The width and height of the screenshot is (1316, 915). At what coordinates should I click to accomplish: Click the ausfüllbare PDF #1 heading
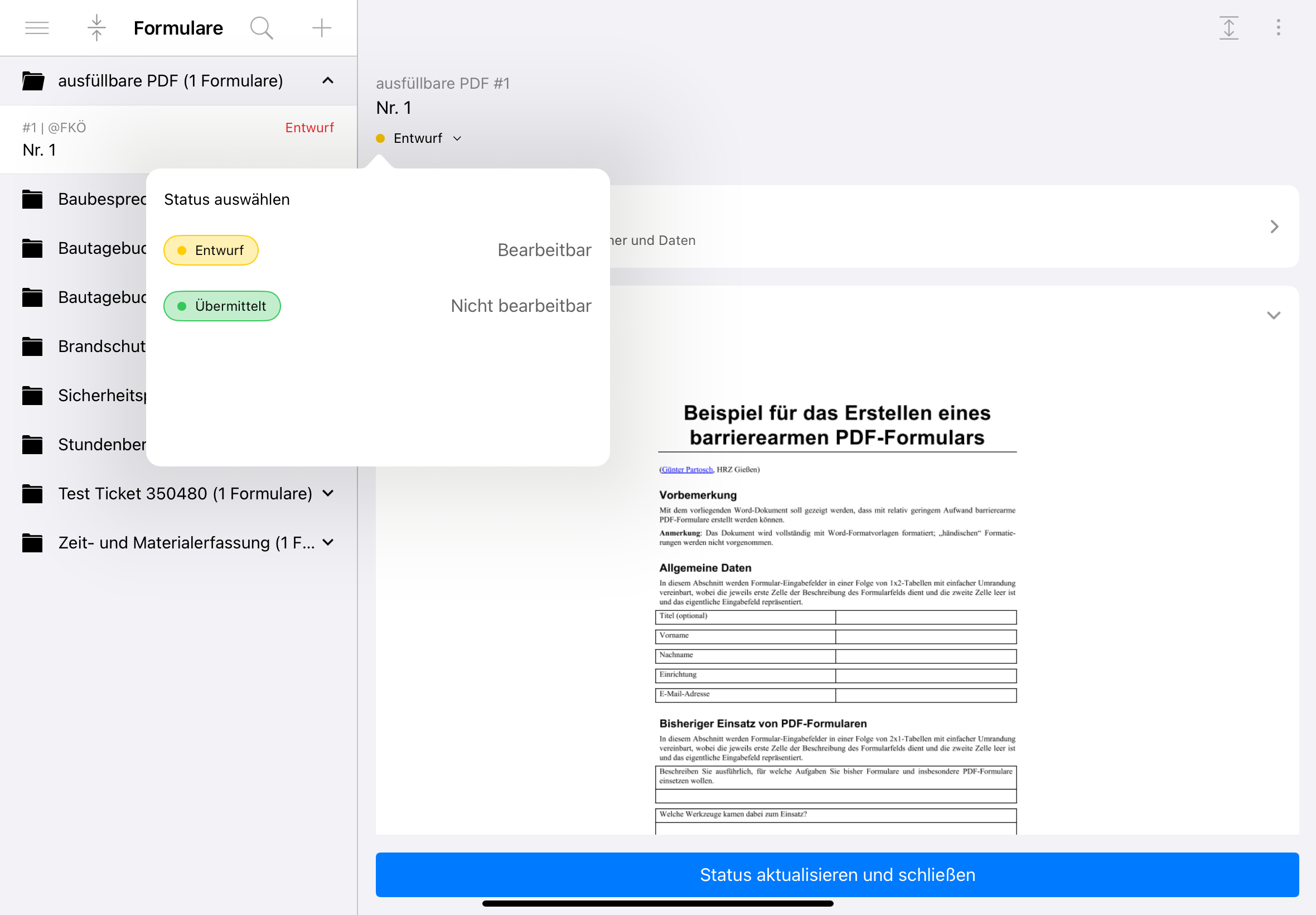tap(443, 83)
